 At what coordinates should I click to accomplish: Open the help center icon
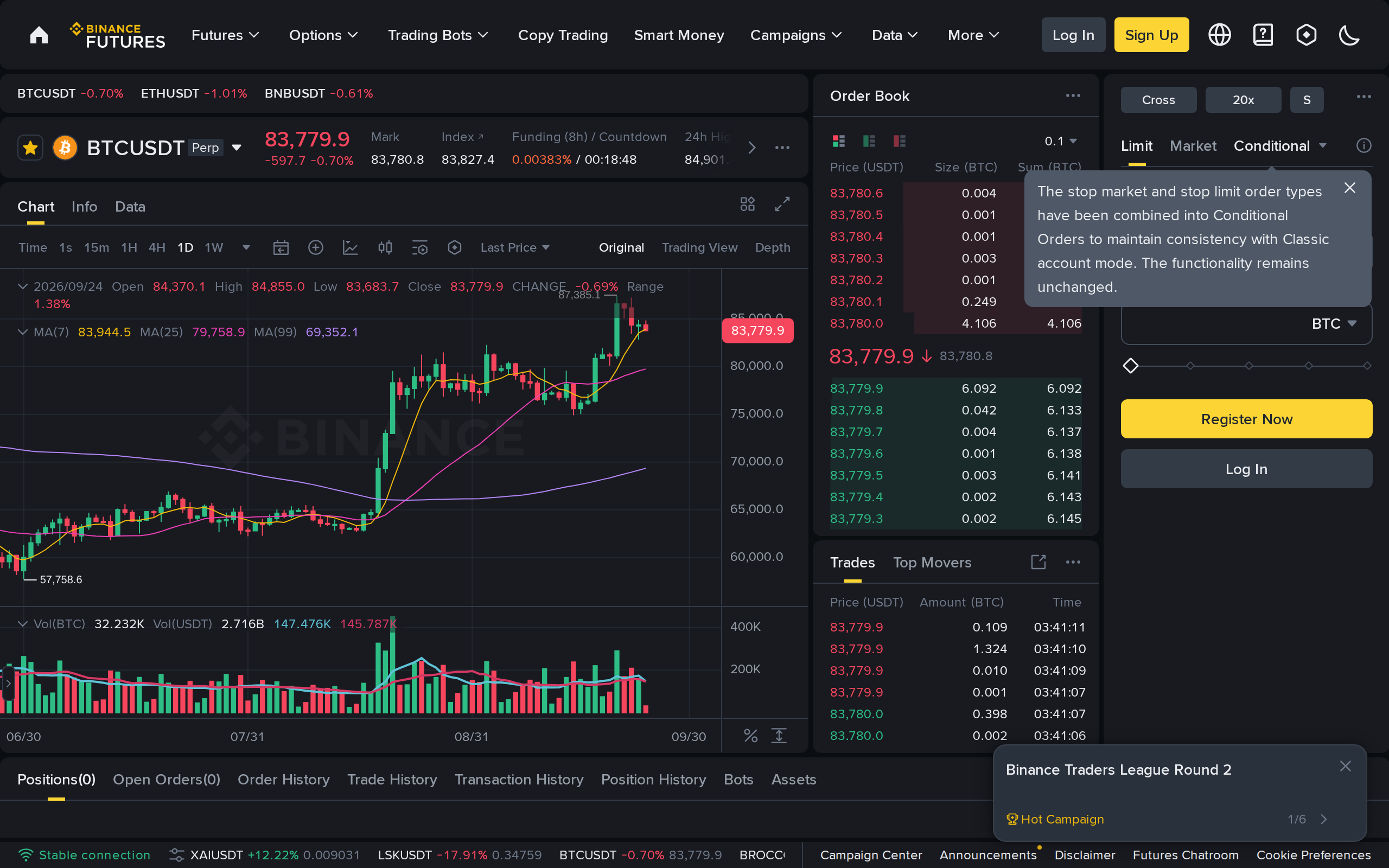tap(1263, 35)
